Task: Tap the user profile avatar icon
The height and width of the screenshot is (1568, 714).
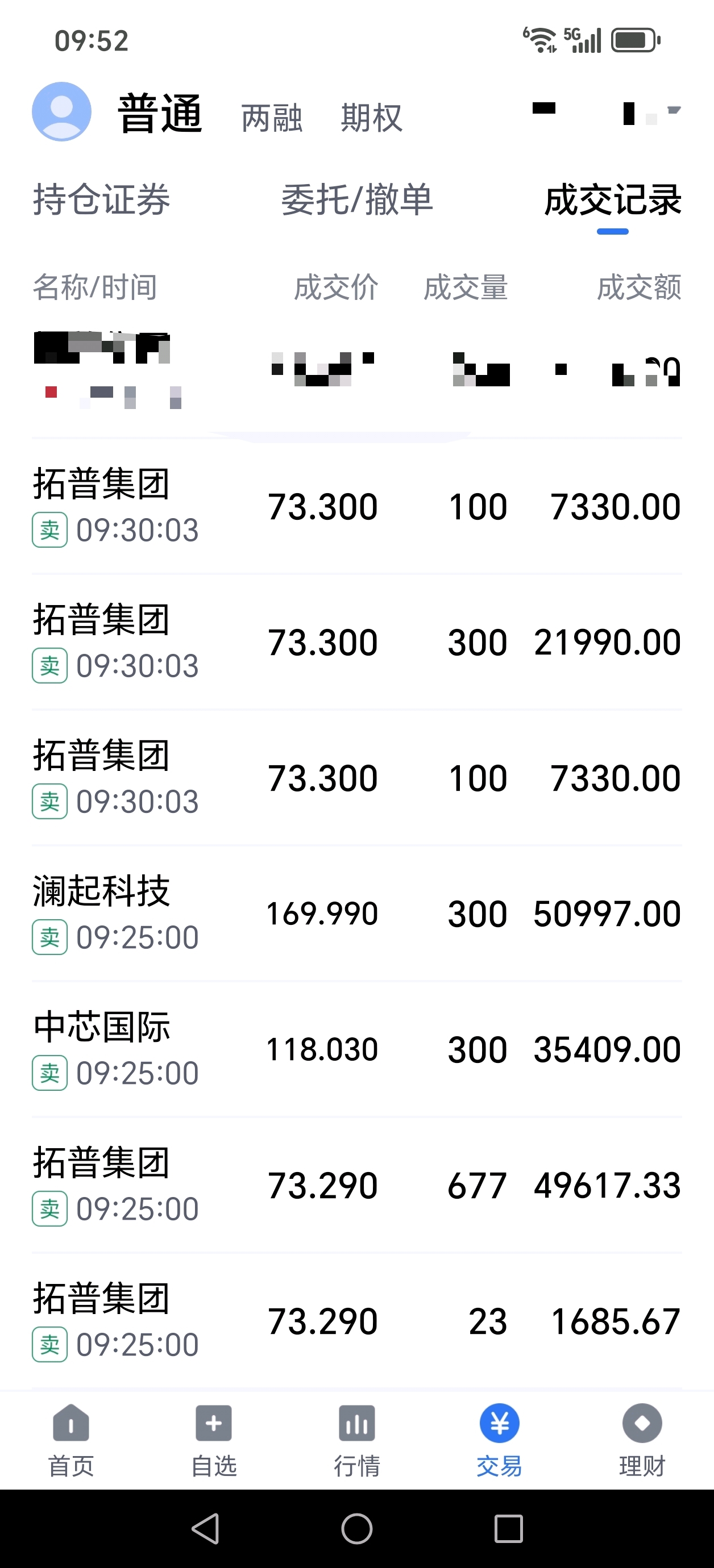Action: point(61,112)
